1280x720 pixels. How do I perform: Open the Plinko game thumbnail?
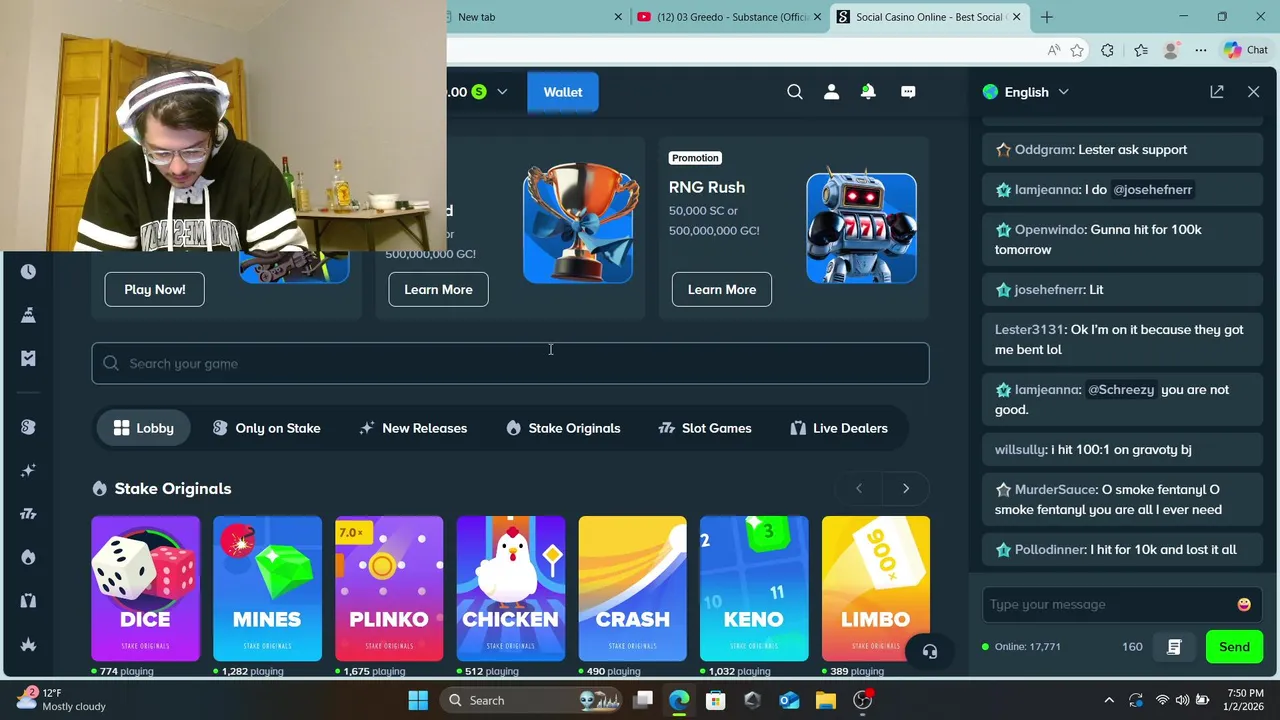389,588
